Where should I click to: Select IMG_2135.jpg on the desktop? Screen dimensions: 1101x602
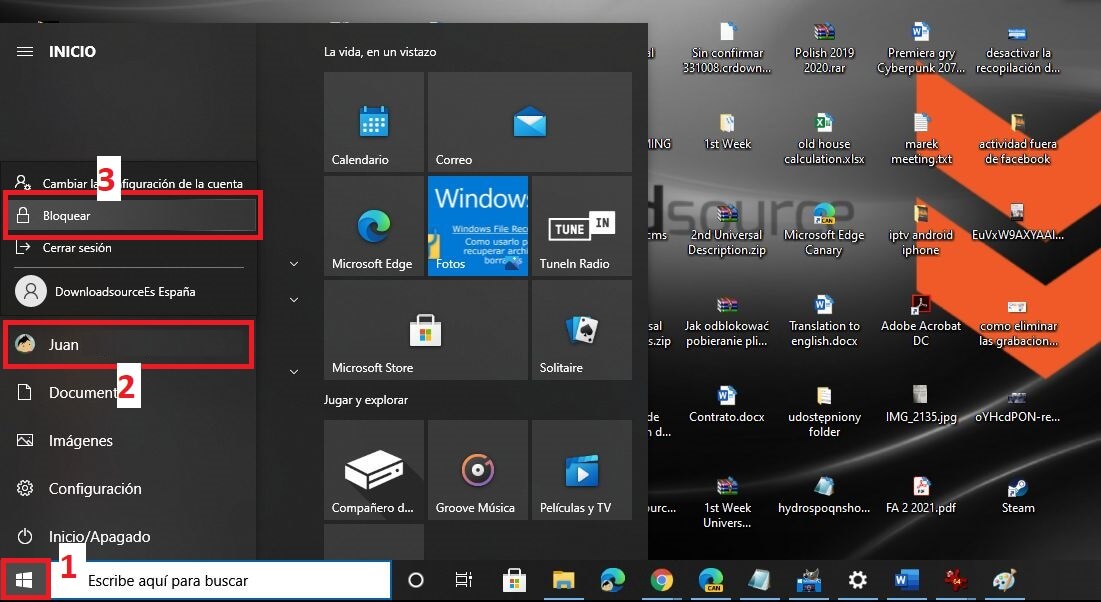click(921, 404)
